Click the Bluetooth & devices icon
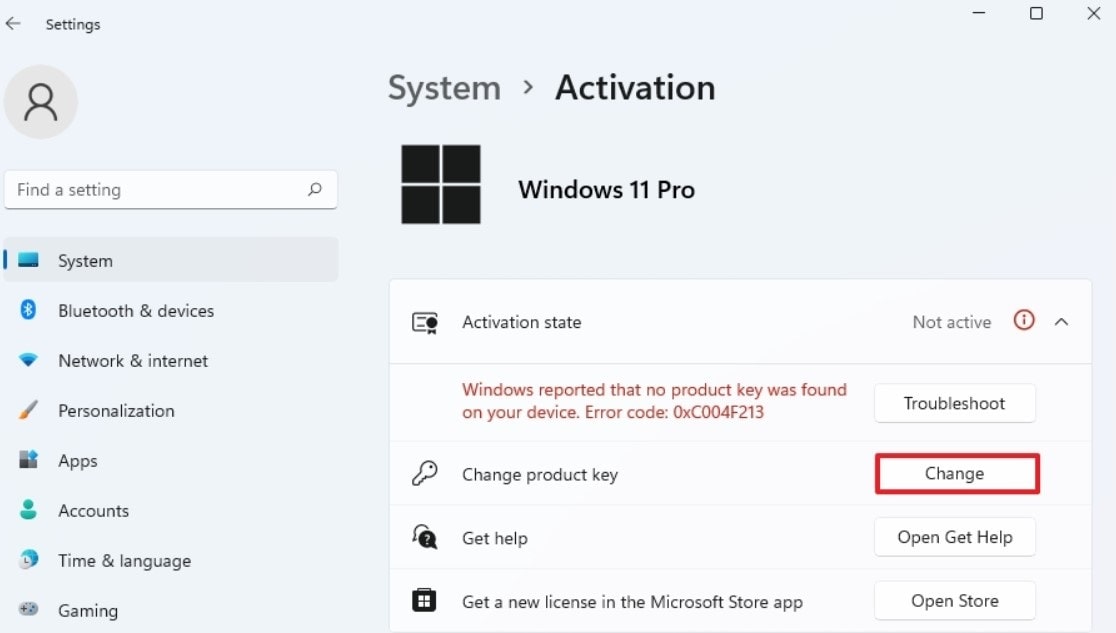 click(28, 310)
